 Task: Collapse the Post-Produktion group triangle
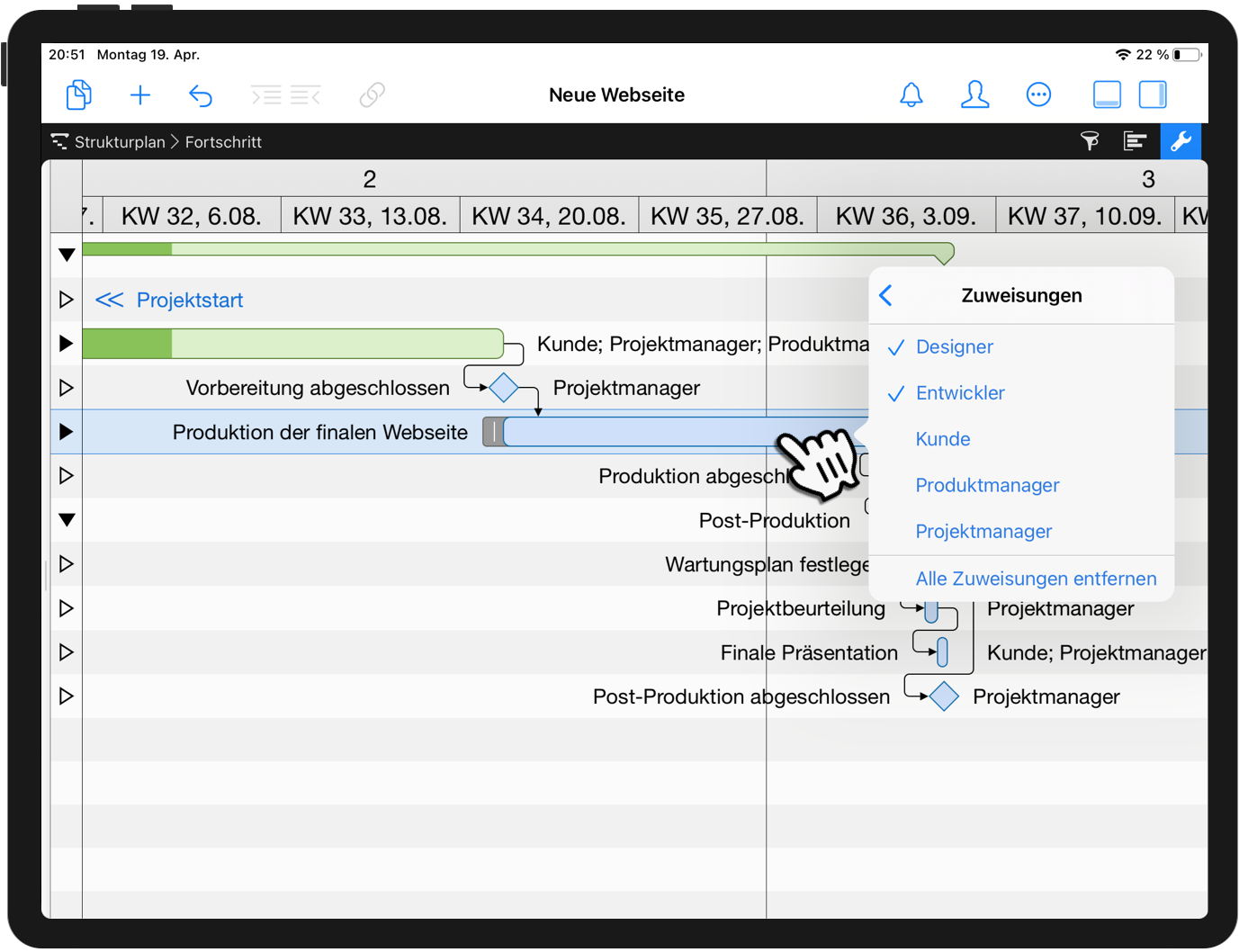66,519
